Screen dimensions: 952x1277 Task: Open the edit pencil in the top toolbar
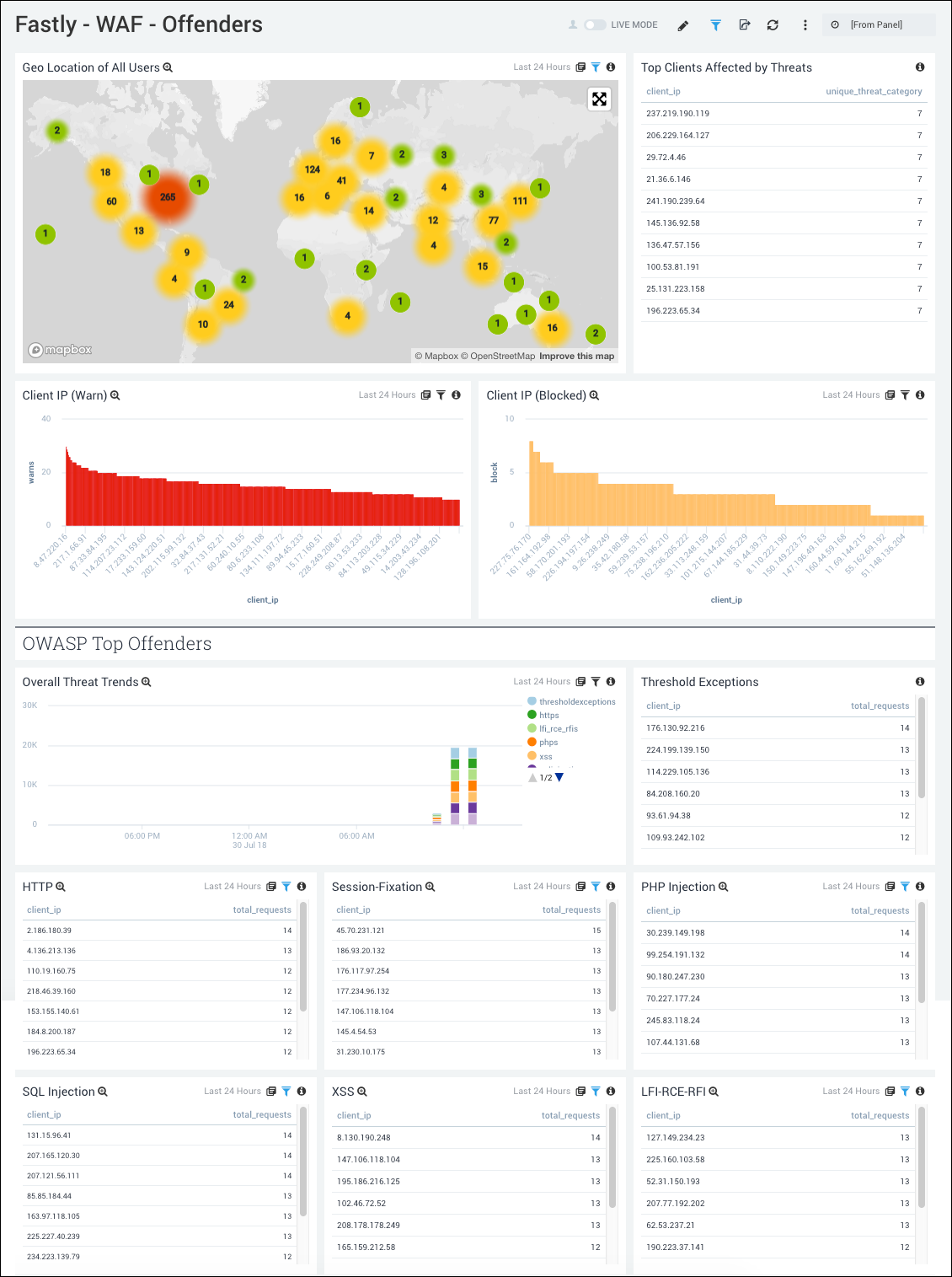point(683,25)
